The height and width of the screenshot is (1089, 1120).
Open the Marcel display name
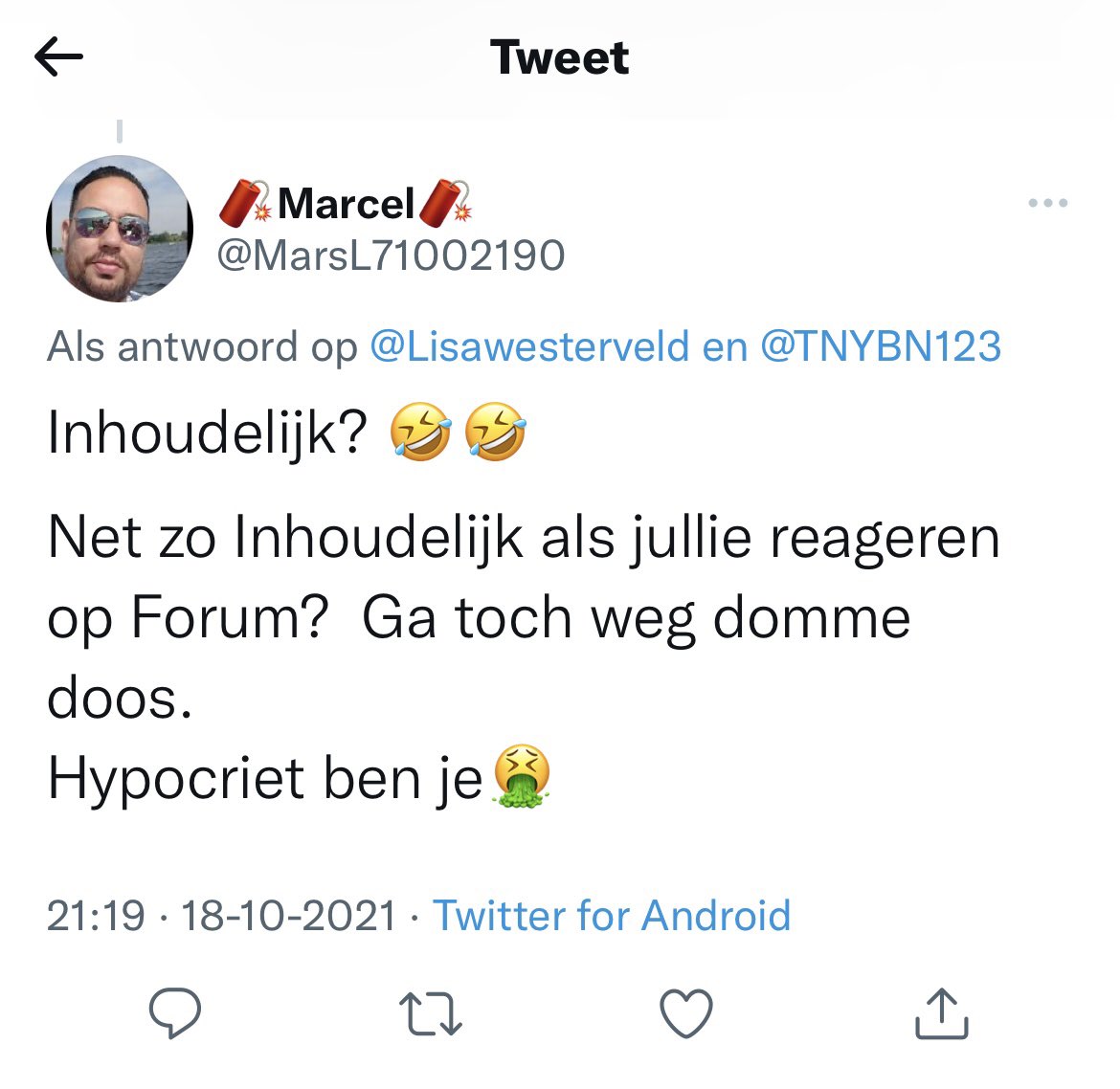click(346, 204)
